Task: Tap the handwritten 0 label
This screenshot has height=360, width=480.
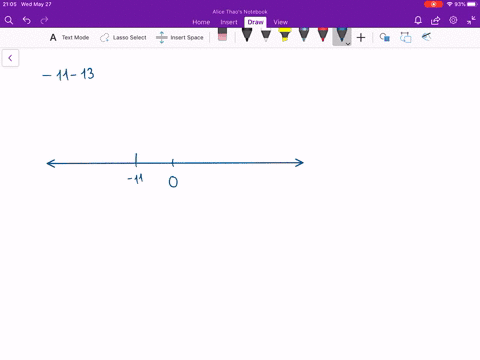Action: click(x=173, y=182)
